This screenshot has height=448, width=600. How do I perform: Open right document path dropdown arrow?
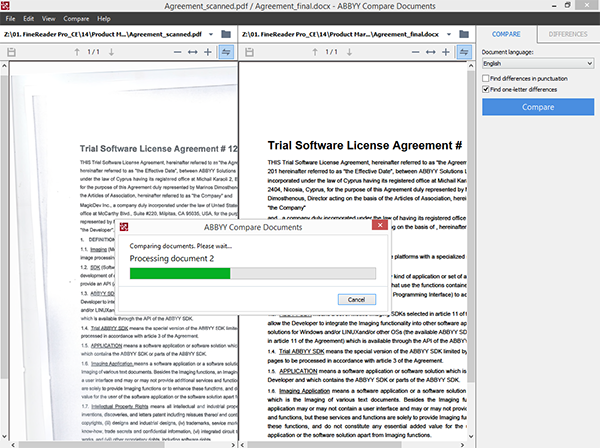pos(449,34)
